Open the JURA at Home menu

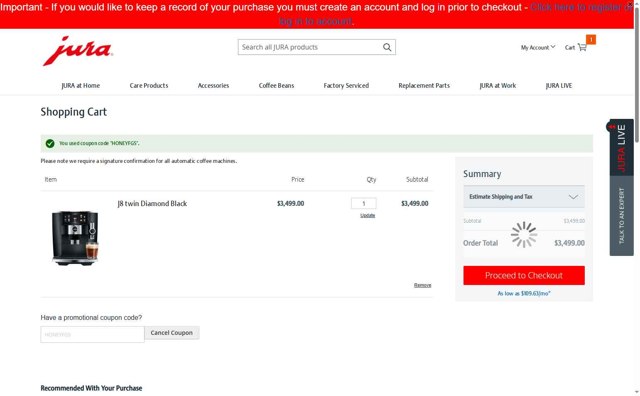click(80, 85)
